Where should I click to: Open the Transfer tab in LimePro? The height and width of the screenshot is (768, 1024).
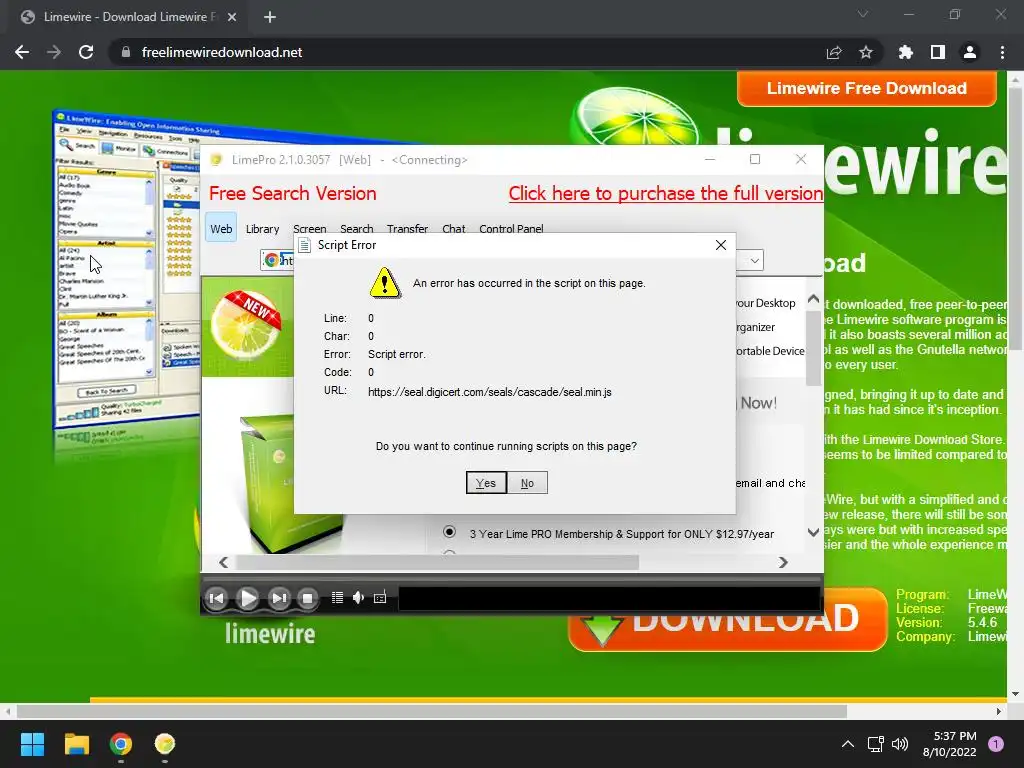408,229
